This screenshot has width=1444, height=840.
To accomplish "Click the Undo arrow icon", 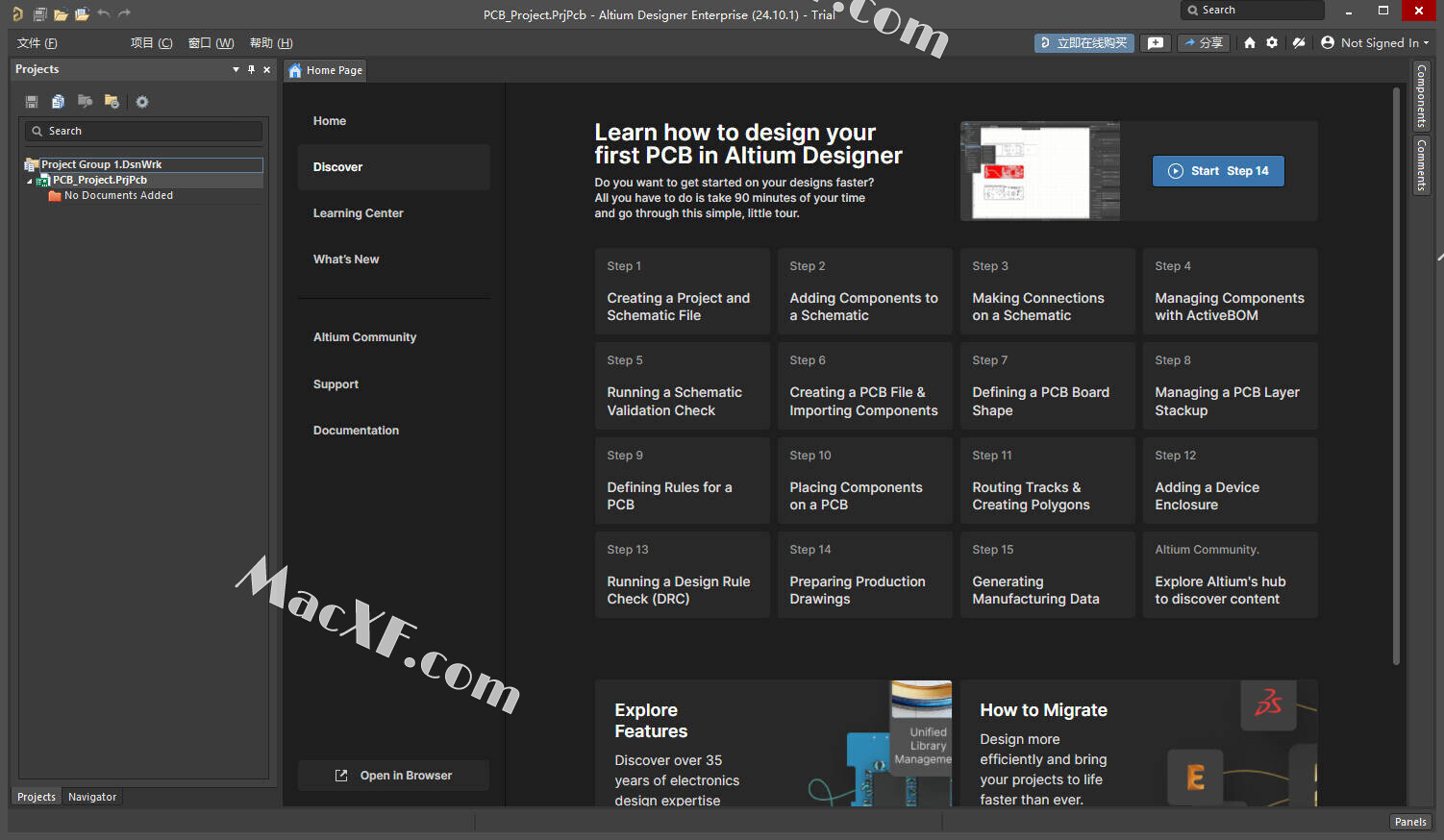I will coord(103,13).
